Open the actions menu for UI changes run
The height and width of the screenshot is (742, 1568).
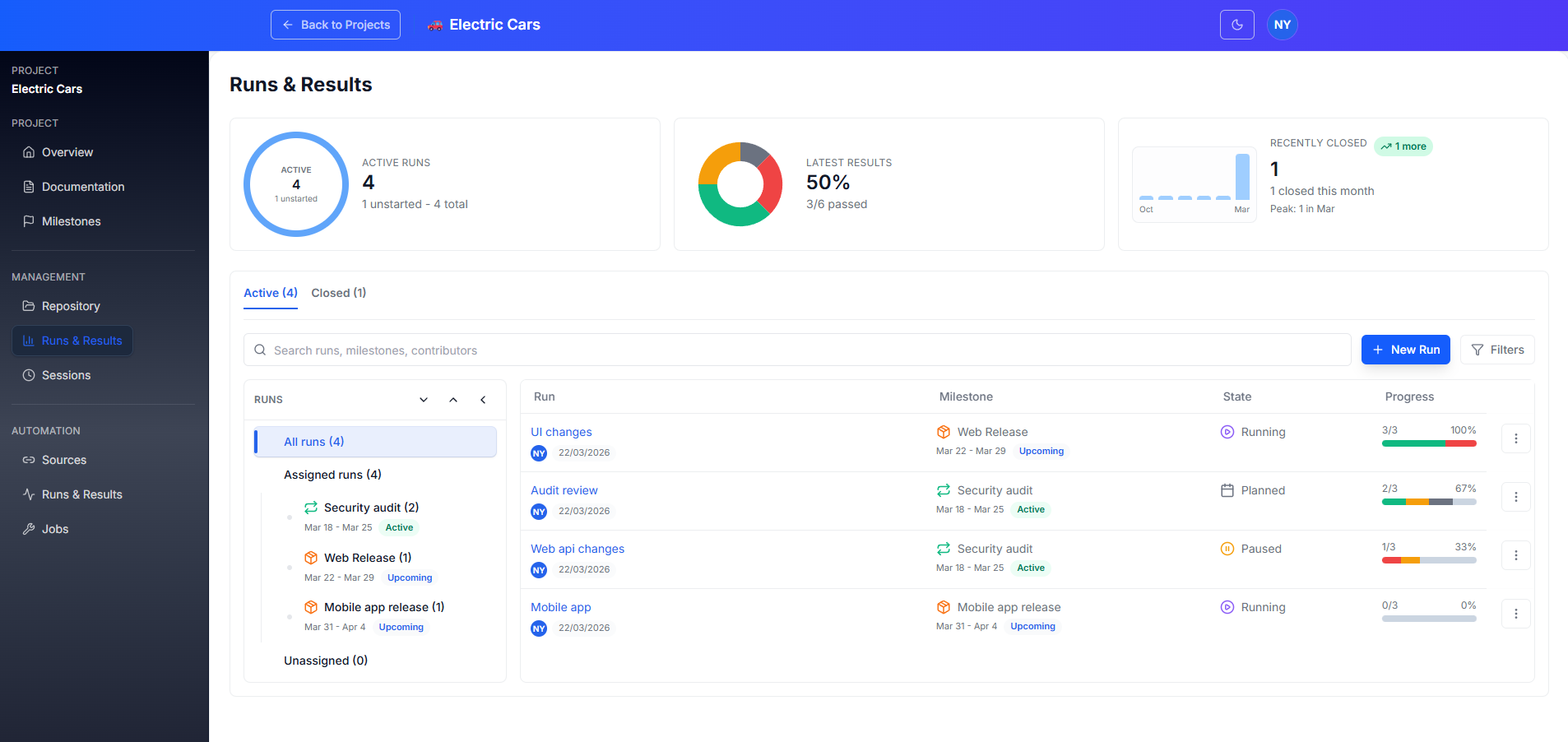tap(1515, 438)
